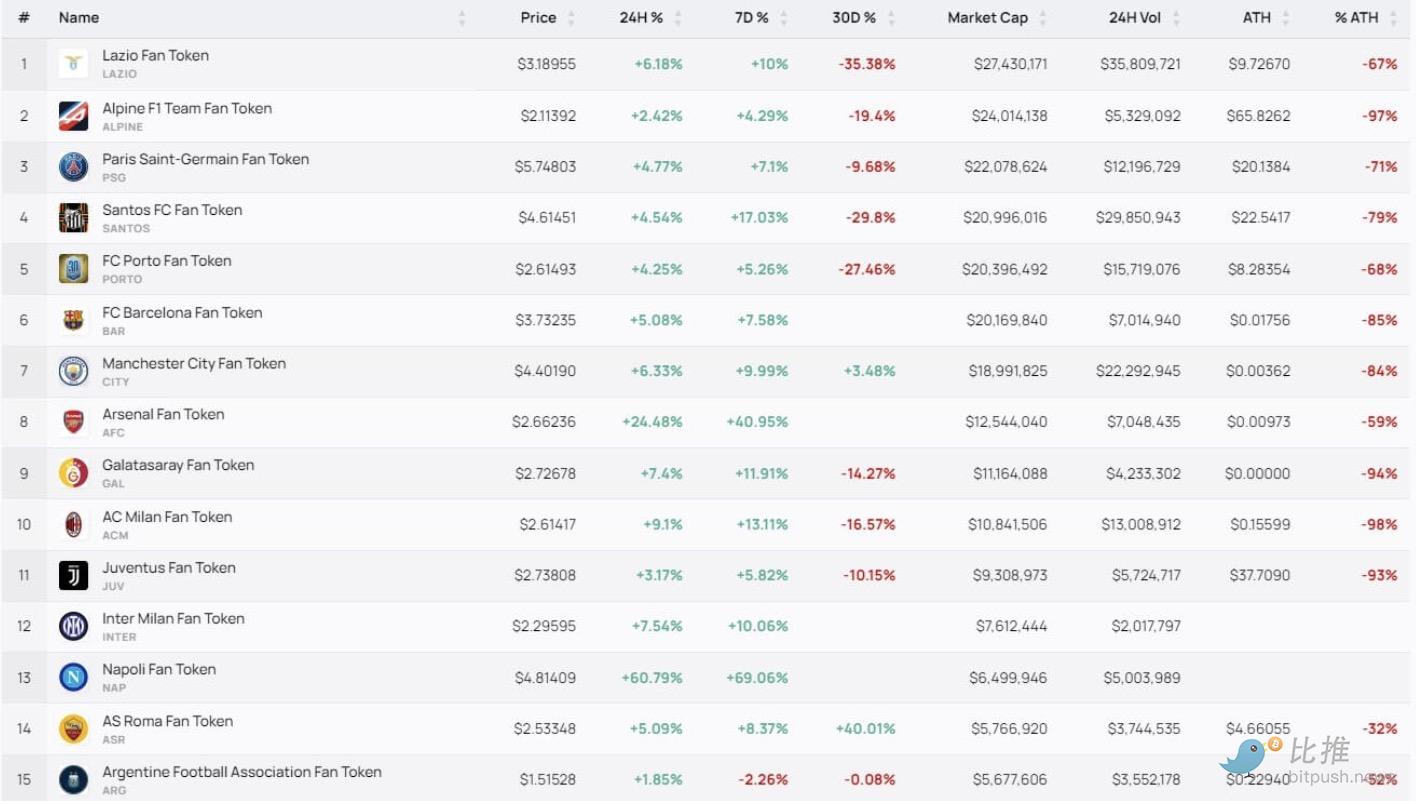Click the AC Milan crest icon
The width and height of the screenshot is (1416, 804).
(x=73, y=524)
